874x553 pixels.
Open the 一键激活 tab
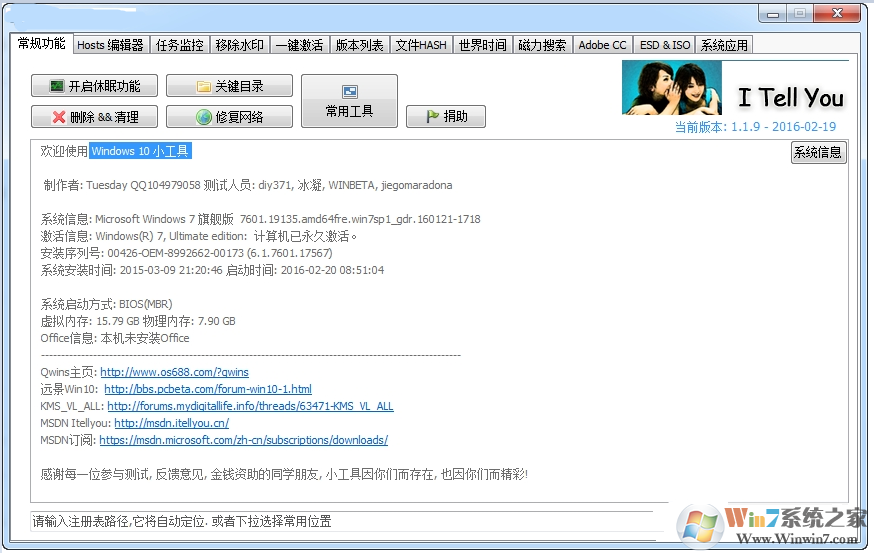(299, 45)
